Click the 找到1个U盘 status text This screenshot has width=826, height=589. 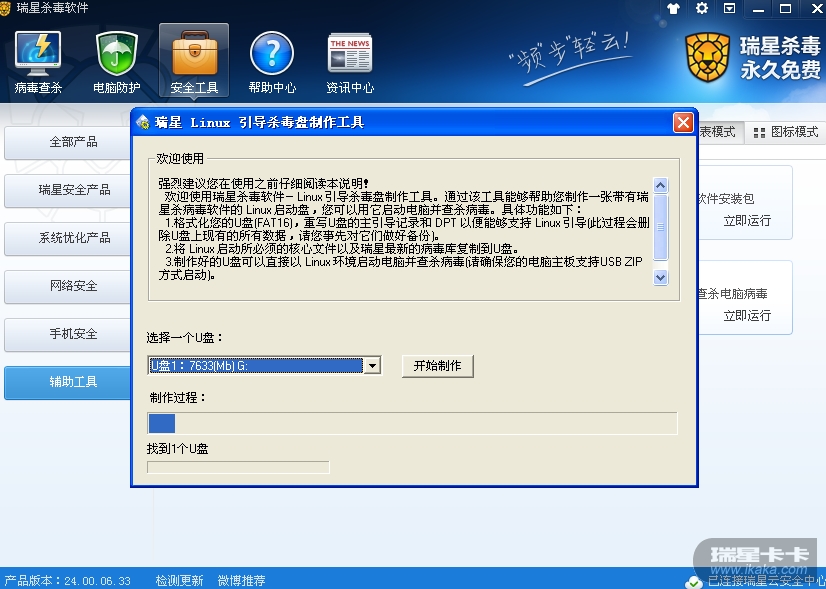coord(178,449)
